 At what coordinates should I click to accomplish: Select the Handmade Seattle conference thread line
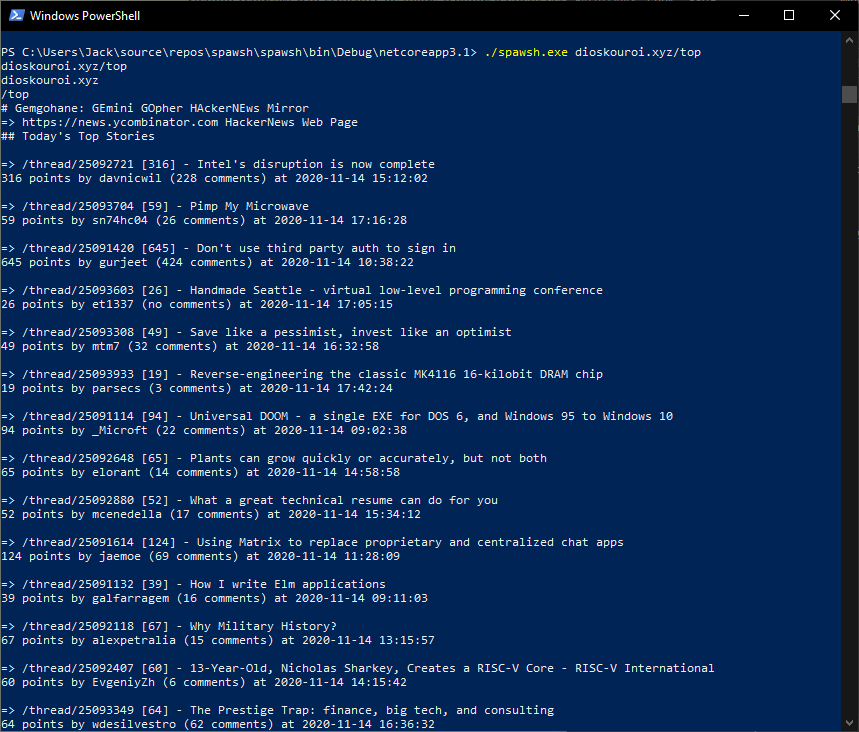(x=302, y=290)
